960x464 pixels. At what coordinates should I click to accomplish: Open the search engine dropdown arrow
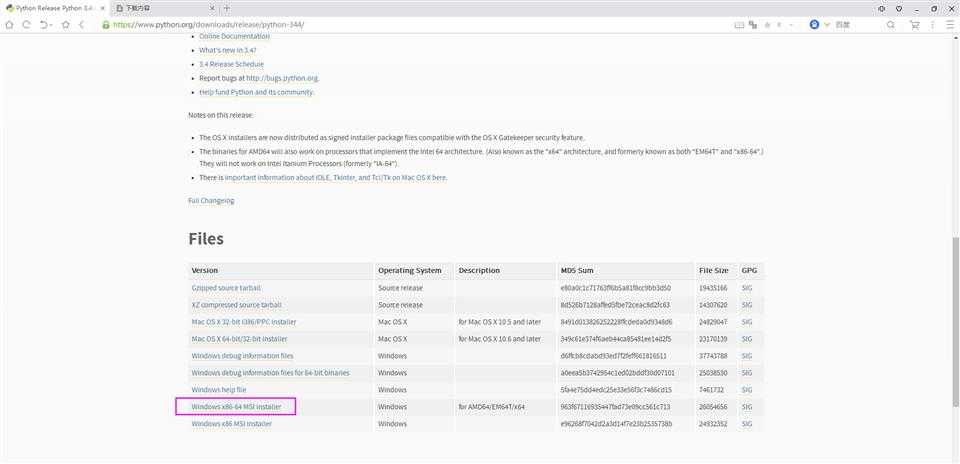(x=827, y=25)
